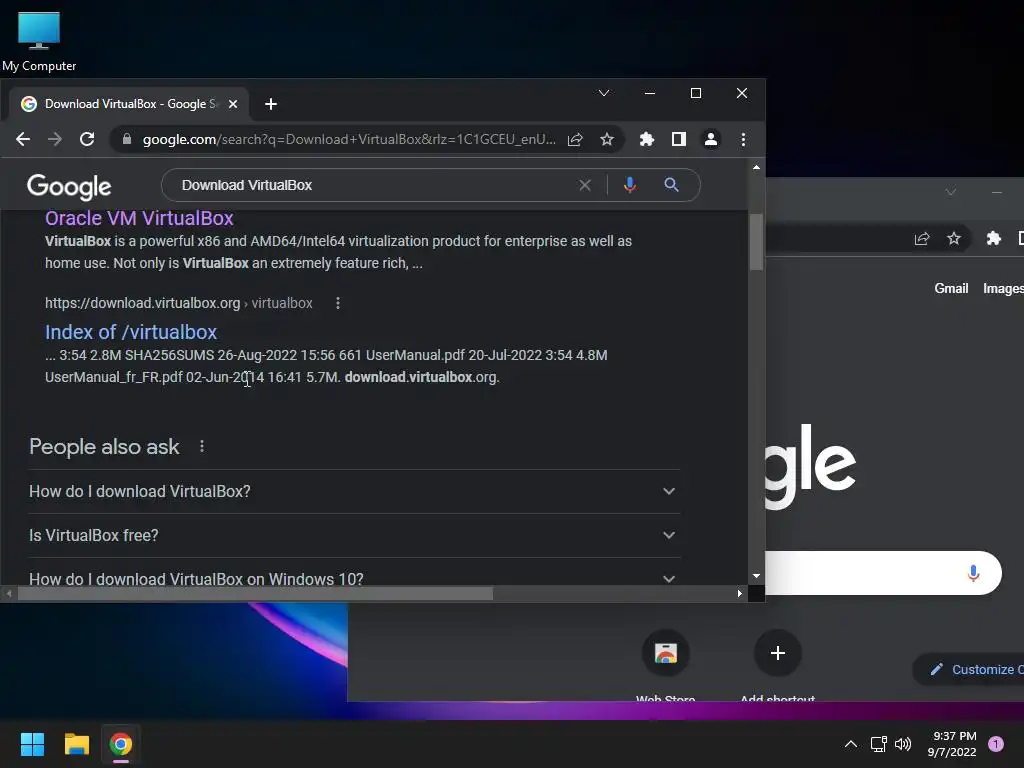This screenshot has height=768, width=1024.
Task: Open the People also ask options menu
Action: coord(202,446)
